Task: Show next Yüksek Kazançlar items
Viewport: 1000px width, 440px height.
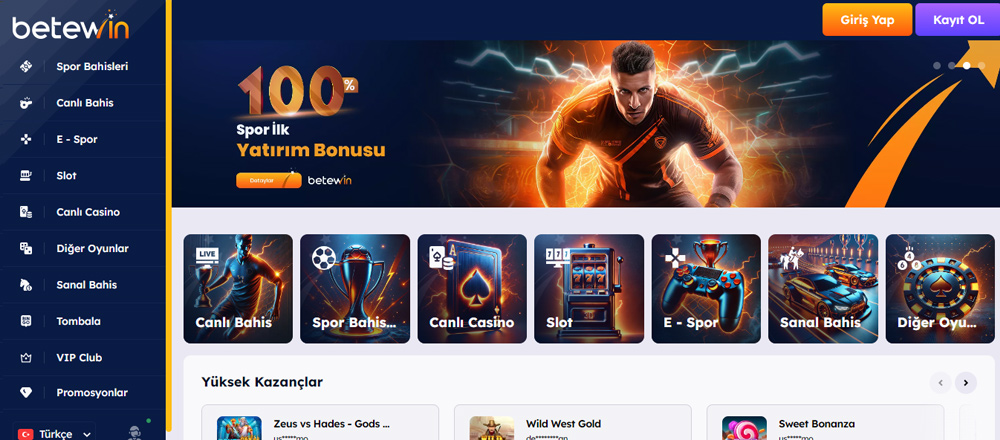Action: [966, 383]
